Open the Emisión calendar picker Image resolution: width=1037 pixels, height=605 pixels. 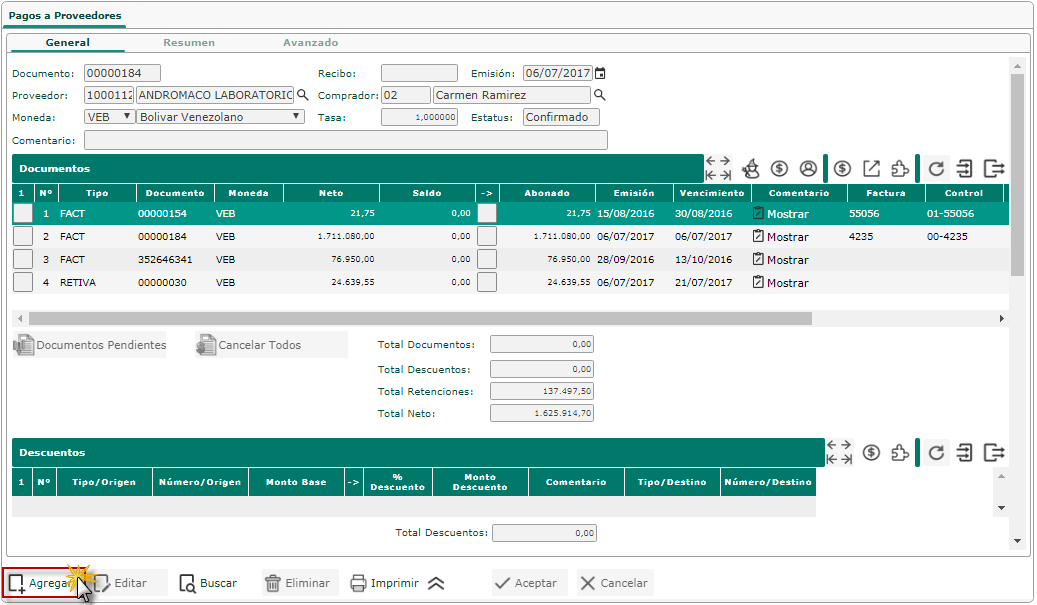[601, 73]
